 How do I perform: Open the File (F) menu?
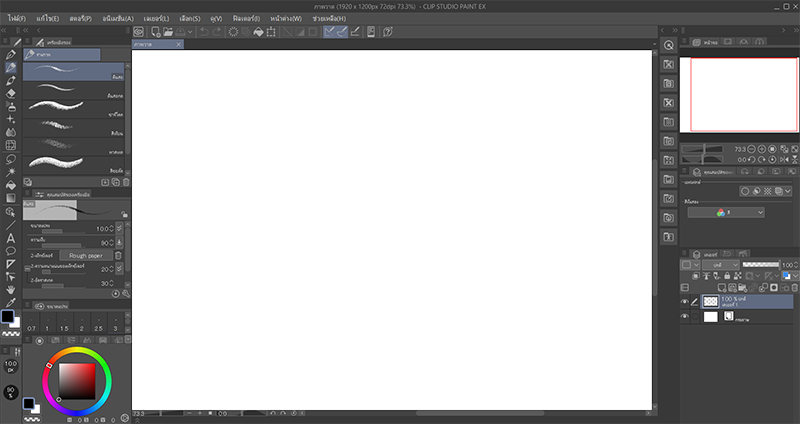coord(17,18)
